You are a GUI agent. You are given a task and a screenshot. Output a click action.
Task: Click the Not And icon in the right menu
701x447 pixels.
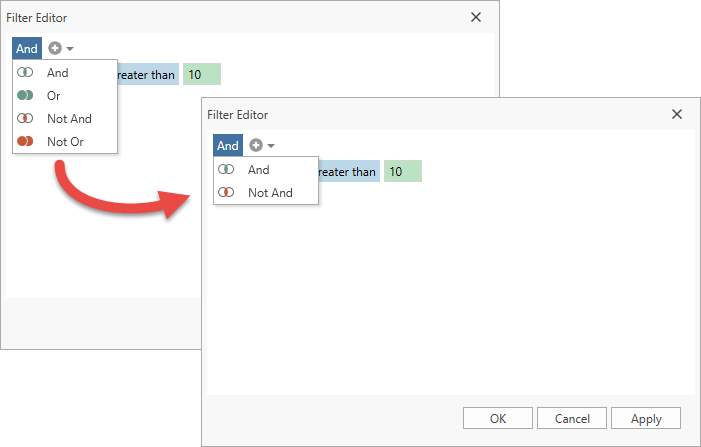pos(227,193)
